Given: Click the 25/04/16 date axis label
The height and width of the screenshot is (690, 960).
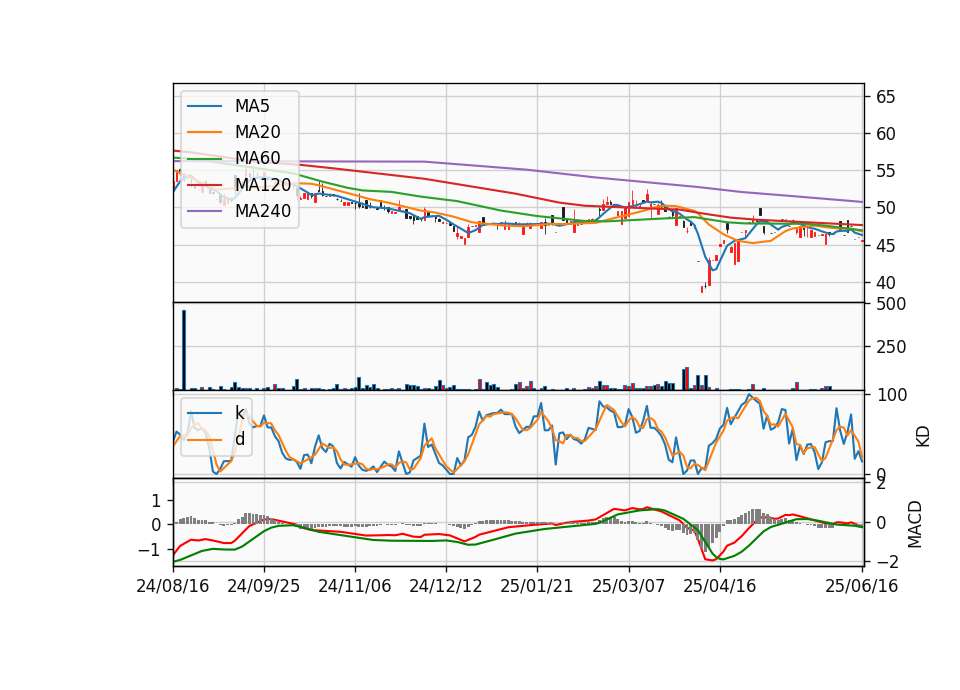Looking at the screenshot, I should pyautogui.click(x=719, y=586).
